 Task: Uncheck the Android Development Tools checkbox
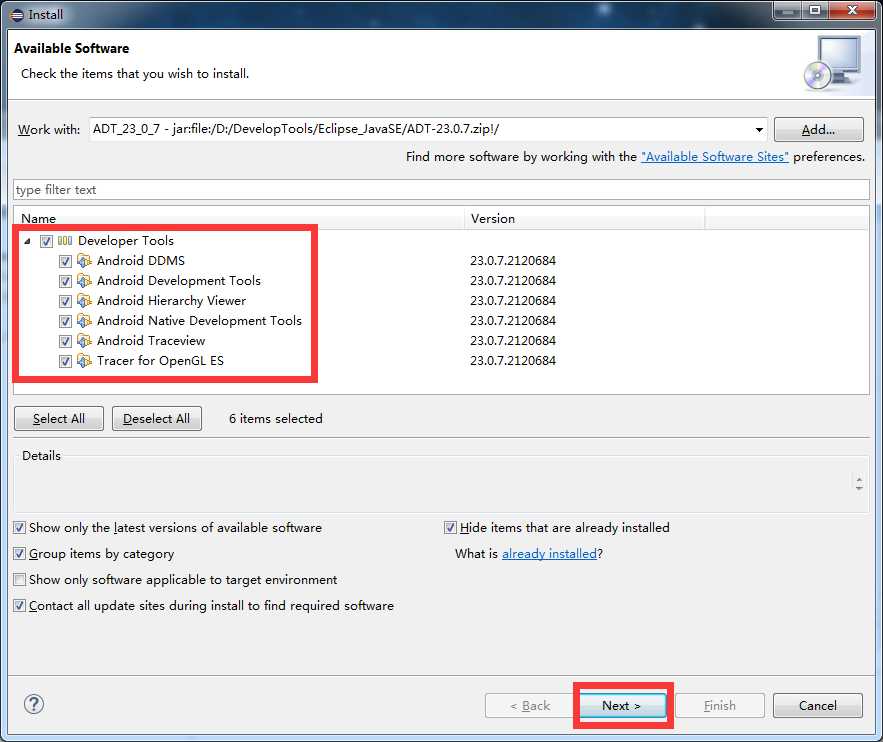[65, 281]
